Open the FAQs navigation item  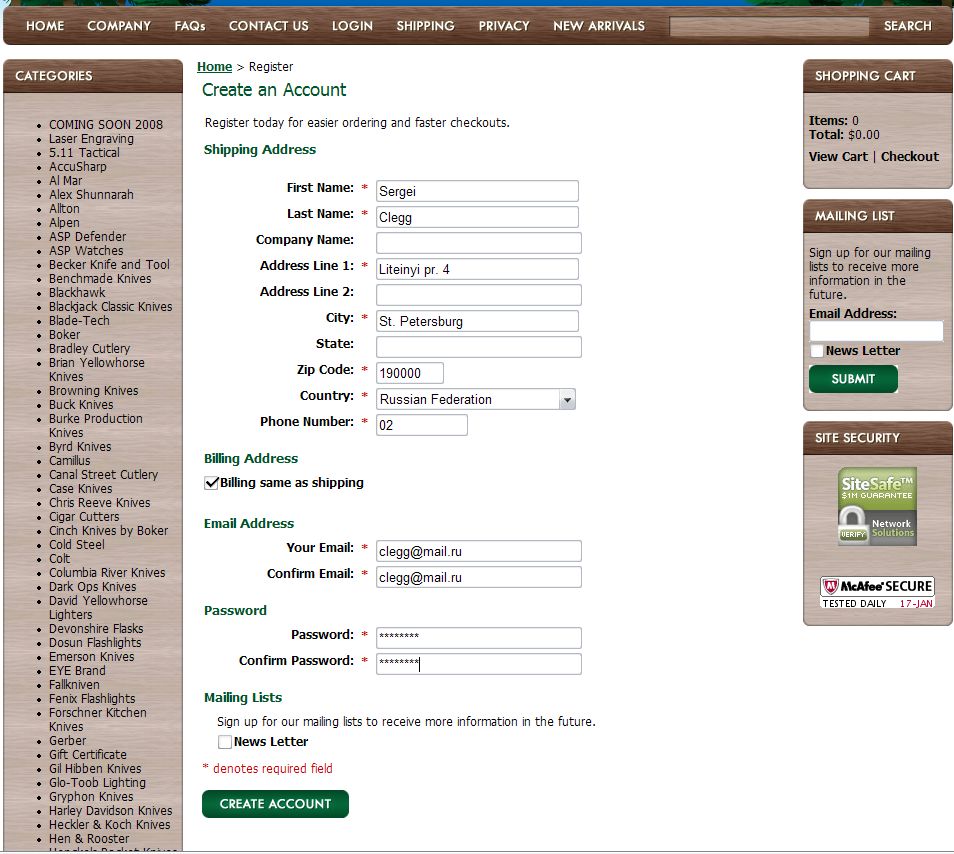[x=190, y=26]
